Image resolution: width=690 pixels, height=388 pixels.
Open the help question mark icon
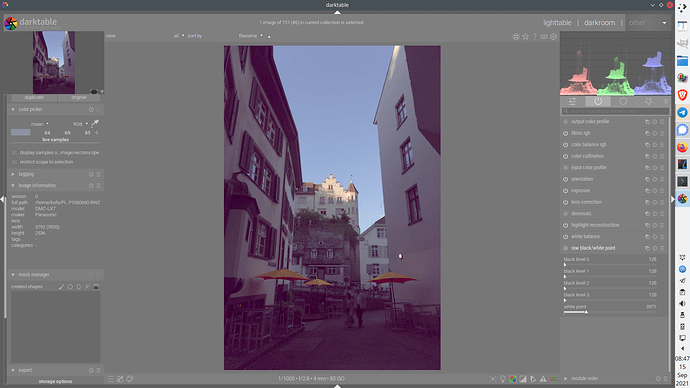click(535, 37)
